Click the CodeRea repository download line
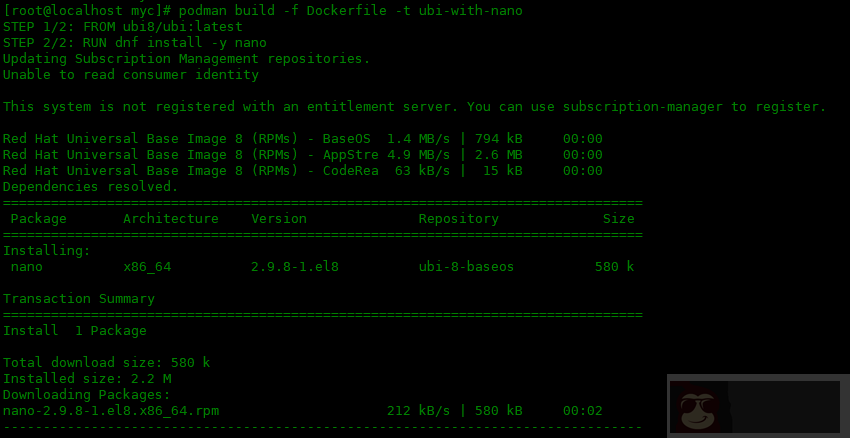The image size is (850, 438). [x=302, y=171]
